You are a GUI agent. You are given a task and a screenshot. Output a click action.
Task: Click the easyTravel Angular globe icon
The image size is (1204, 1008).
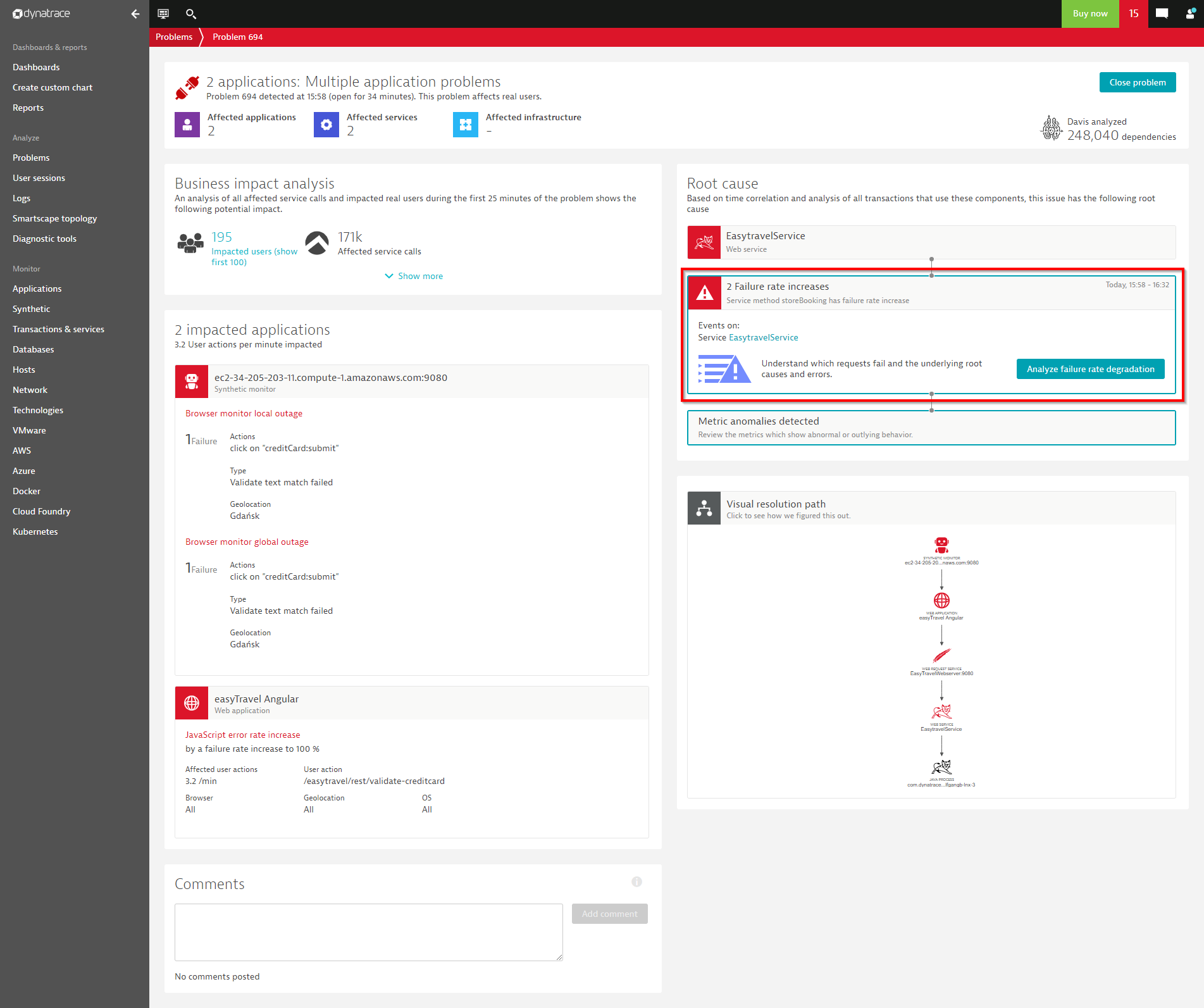(192, 703)
